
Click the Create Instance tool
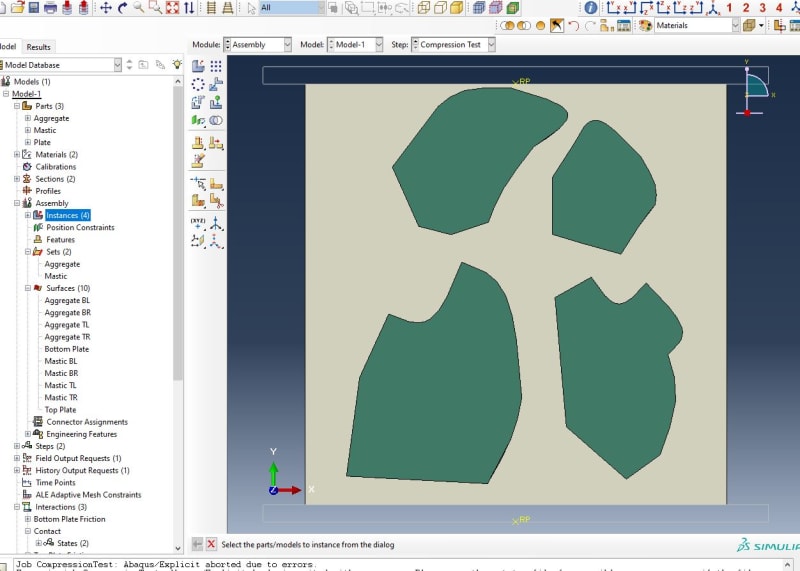click(198, 66)
